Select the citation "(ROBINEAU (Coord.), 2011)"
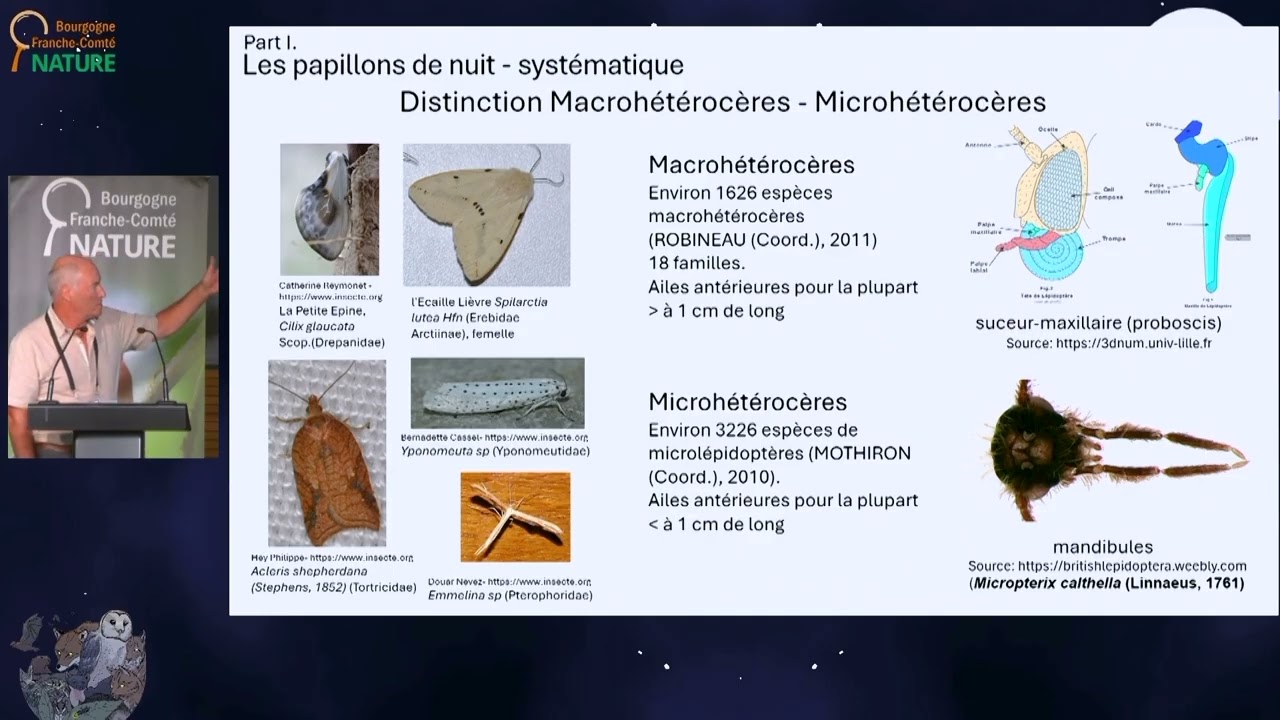 [x=762, y=240]
